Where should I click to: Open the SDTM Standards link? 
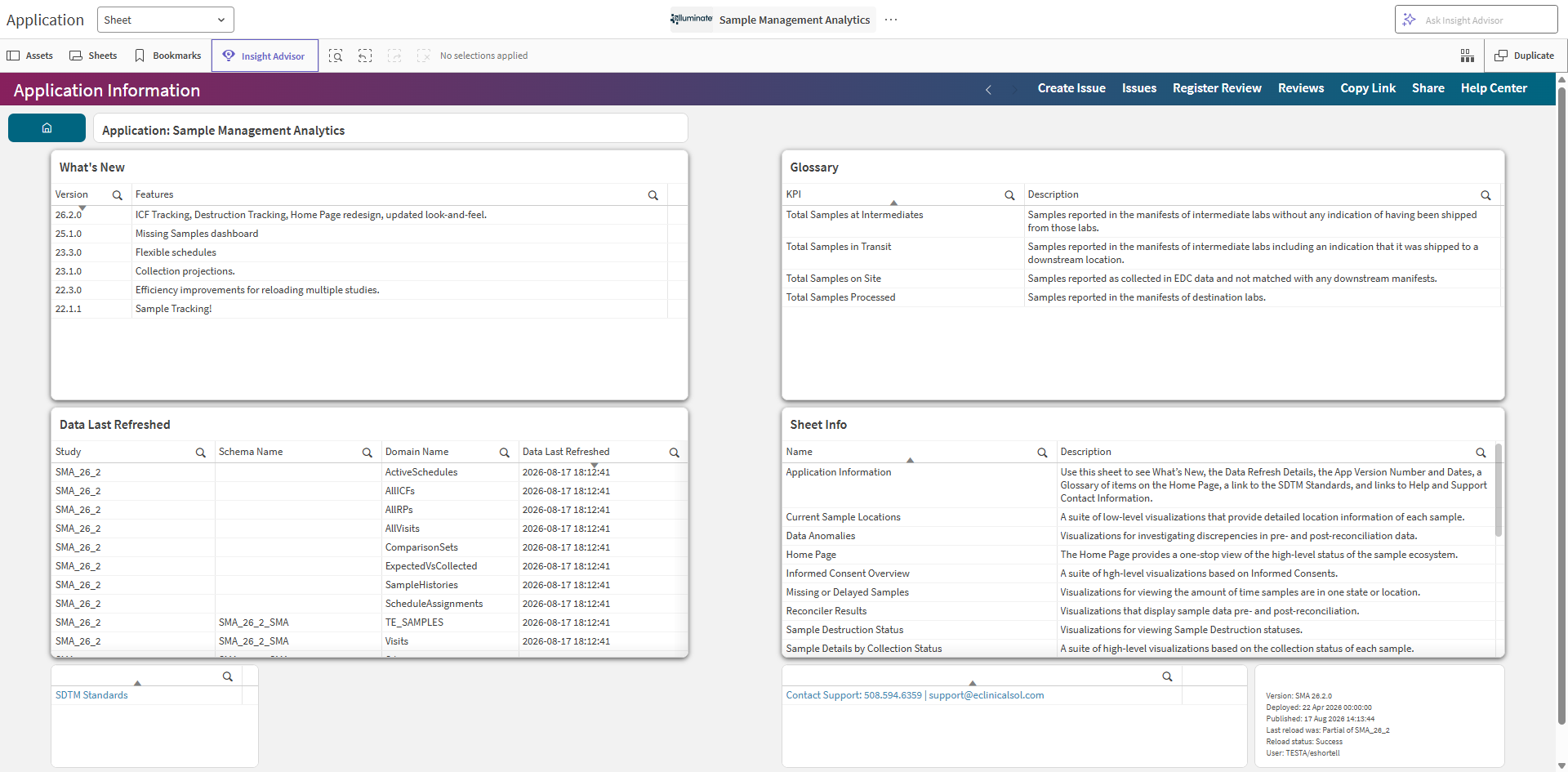(x=91, y=695)
